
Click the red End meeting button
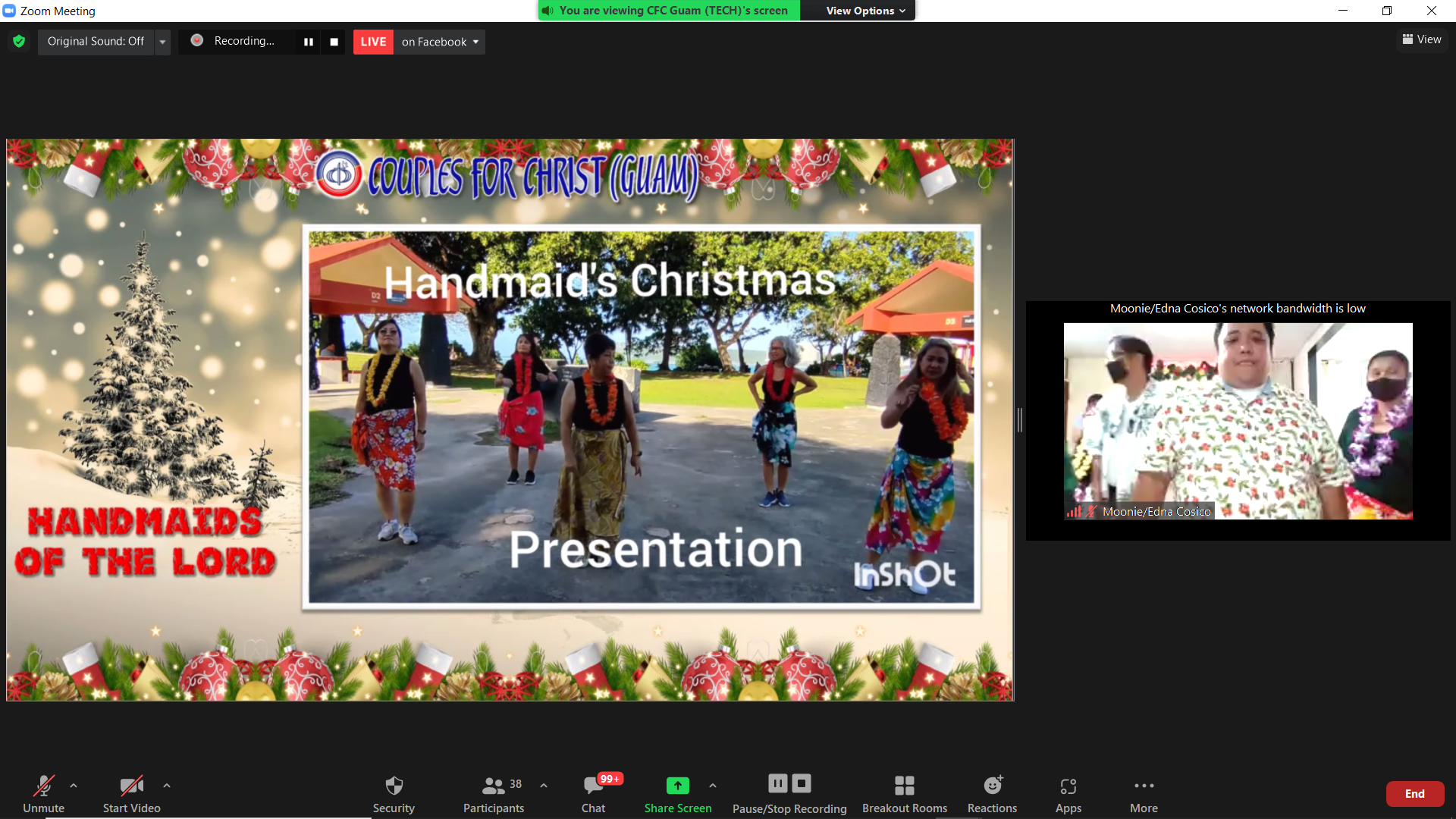[x=1415, y=794]
